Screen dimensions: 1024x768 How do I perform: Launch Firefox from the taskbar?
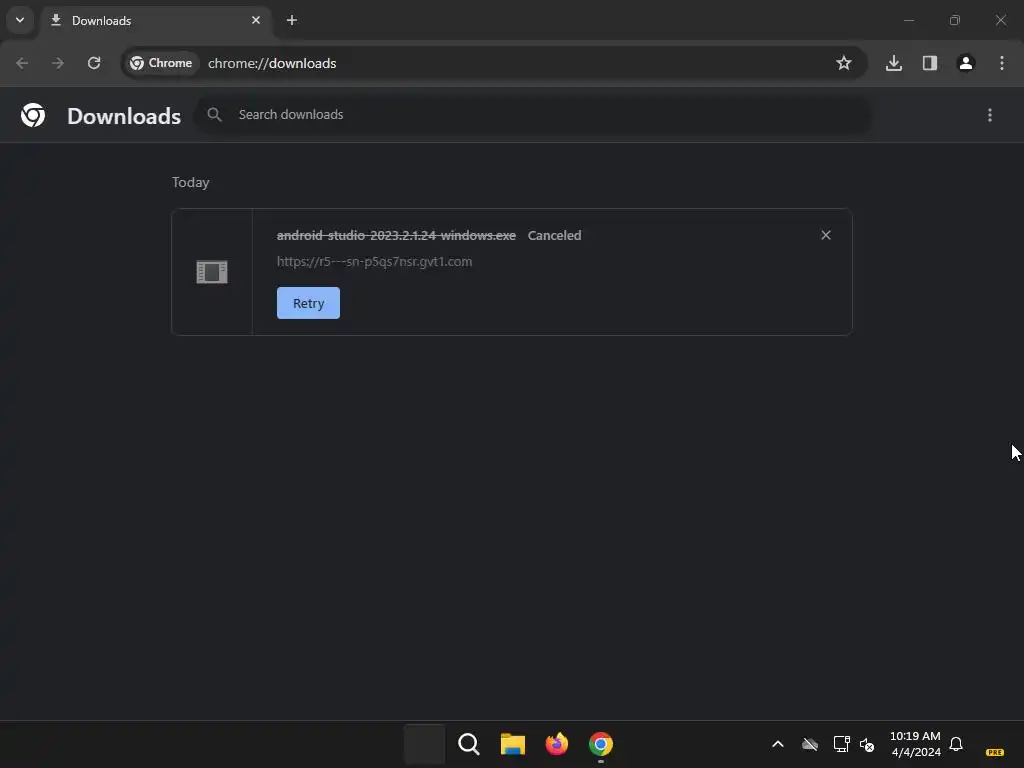[x=556, y=744]
